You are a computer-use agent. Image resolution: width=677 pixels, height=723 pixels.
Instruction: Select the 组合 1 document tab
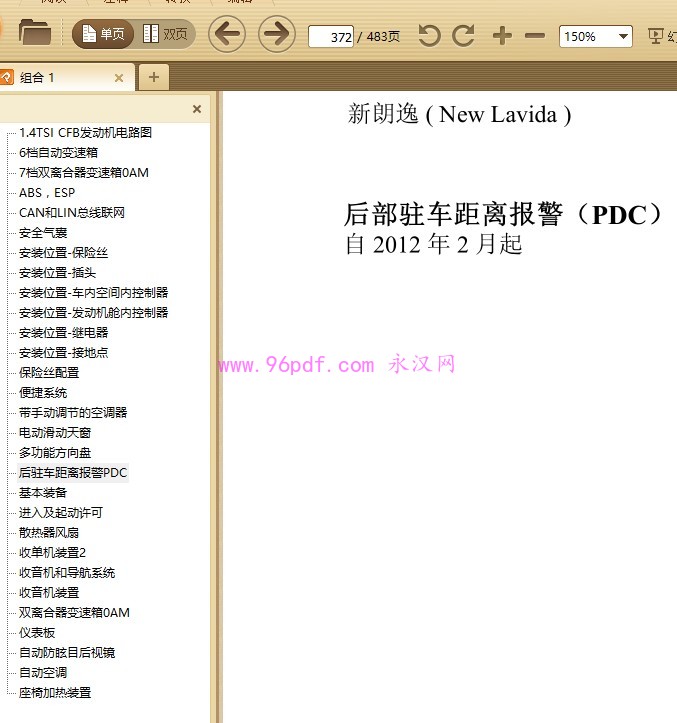point(67,77)
